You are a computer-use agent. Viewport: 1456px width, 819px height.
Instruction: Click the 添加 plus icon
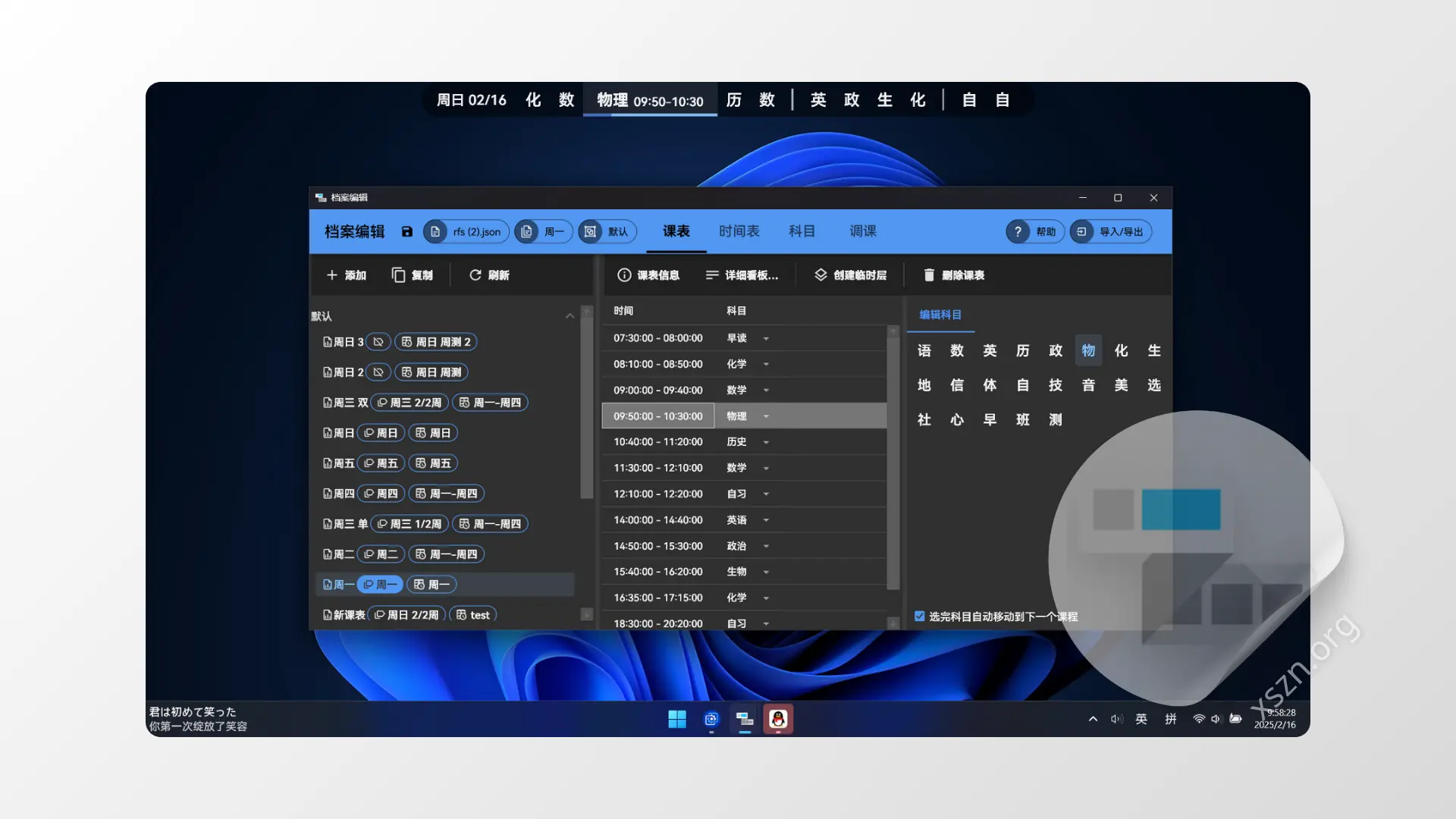(x=332, y=275)
